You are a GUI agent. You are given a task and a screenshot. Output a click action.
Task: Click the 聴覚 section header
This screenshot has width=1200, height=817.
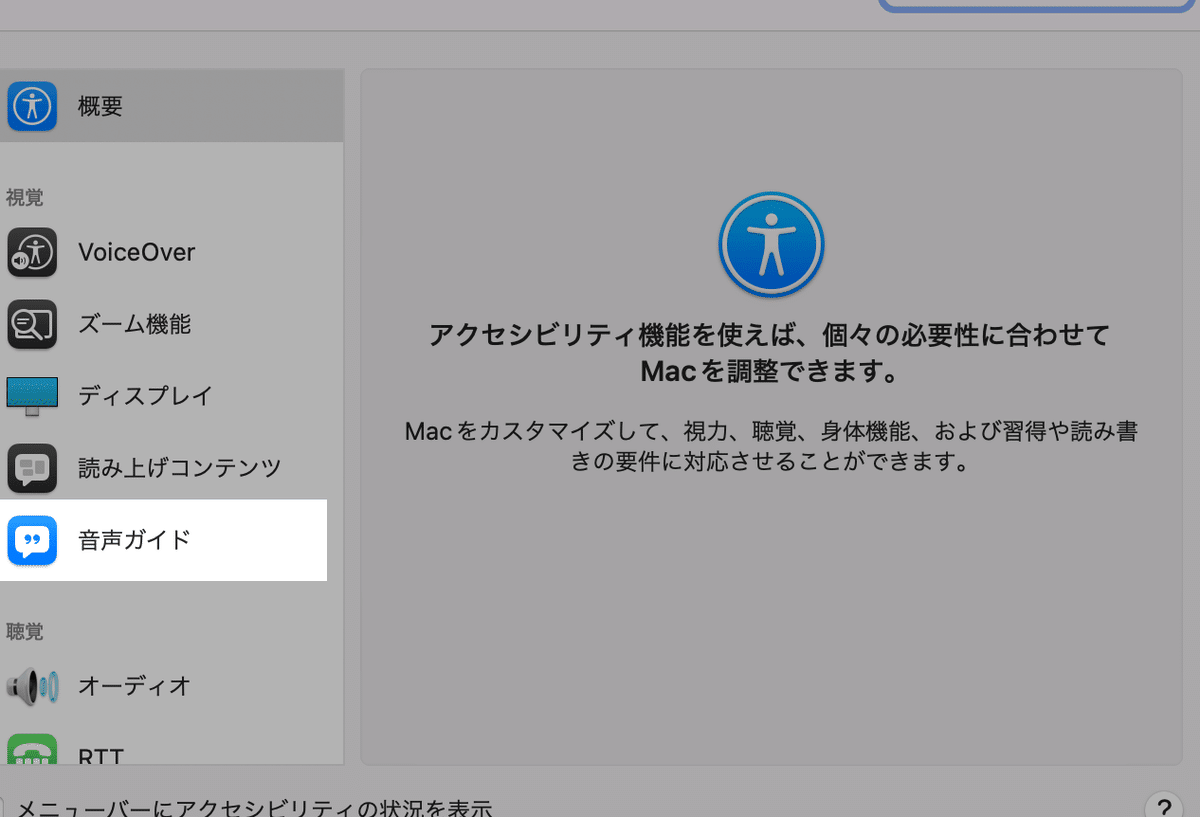(x=25, y=632)
